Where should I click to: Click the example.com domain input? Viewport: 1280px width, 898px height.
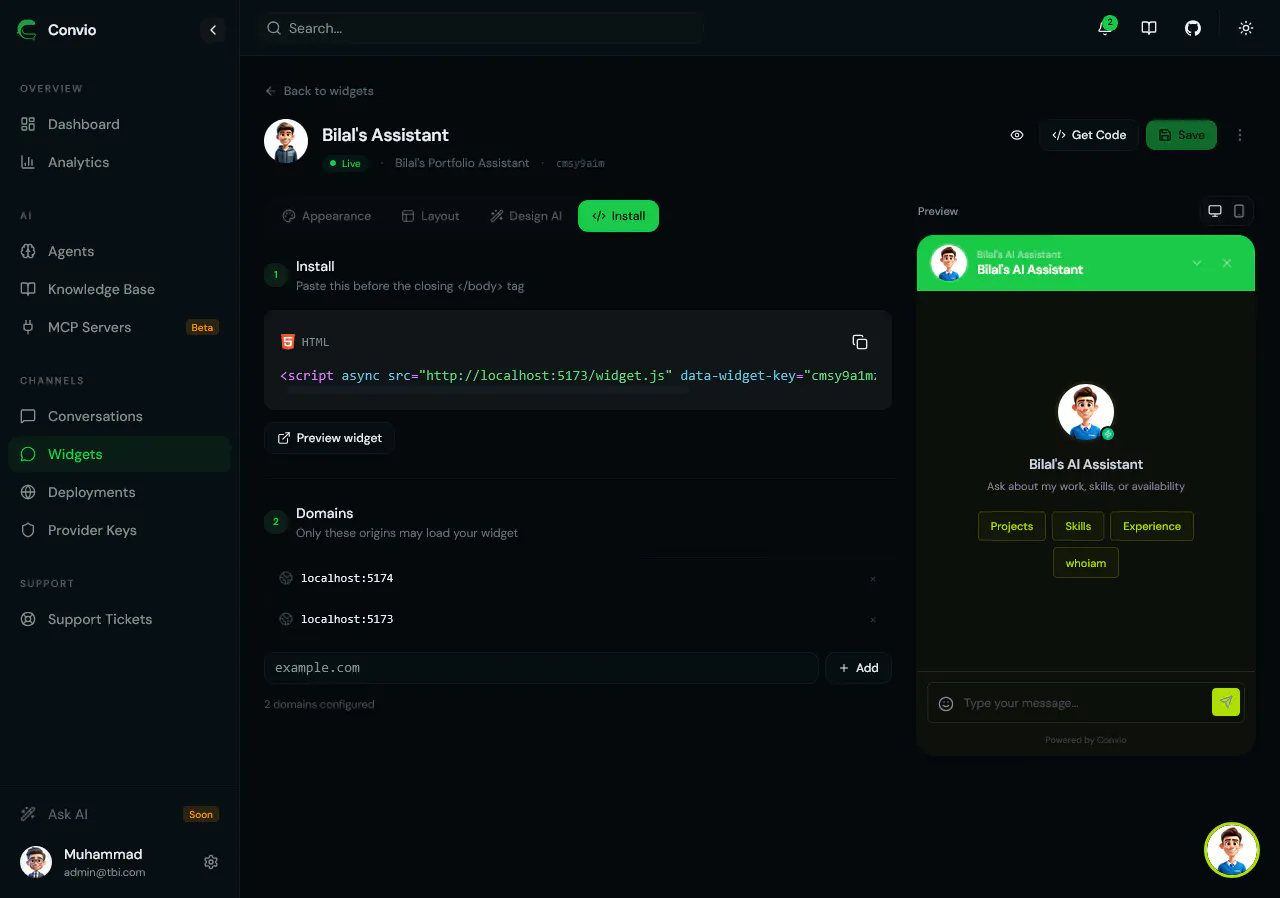tap(541, 668)
